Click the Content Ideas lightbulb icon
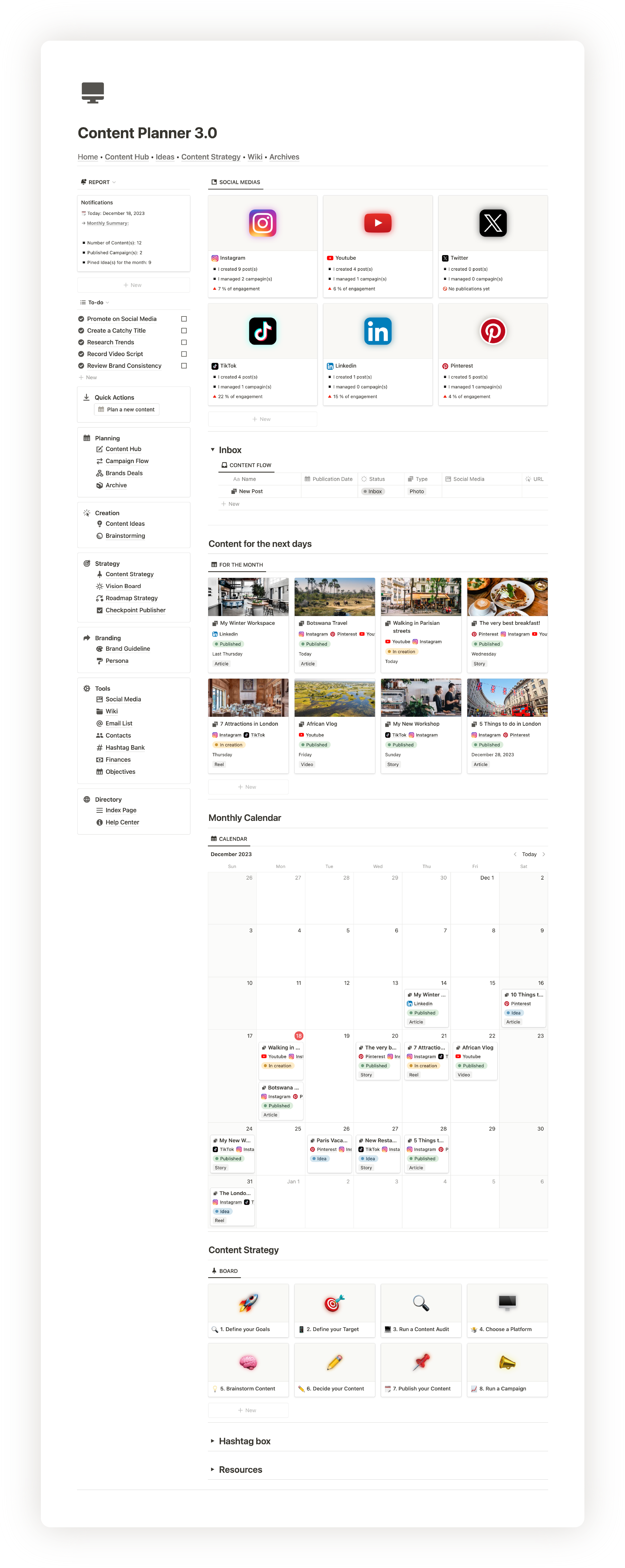 coord(99,524)
